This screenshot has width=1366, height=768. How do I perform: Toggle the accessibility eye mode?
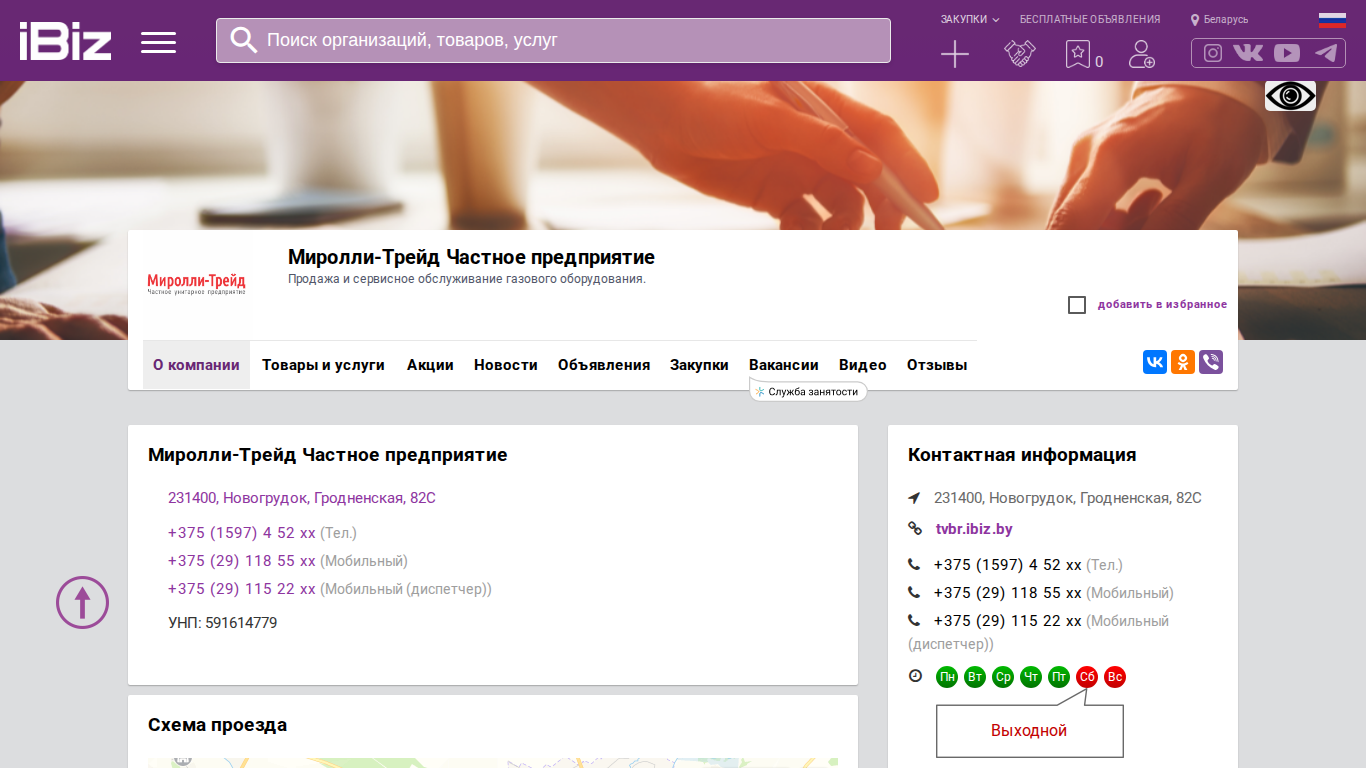point(1290,96)
